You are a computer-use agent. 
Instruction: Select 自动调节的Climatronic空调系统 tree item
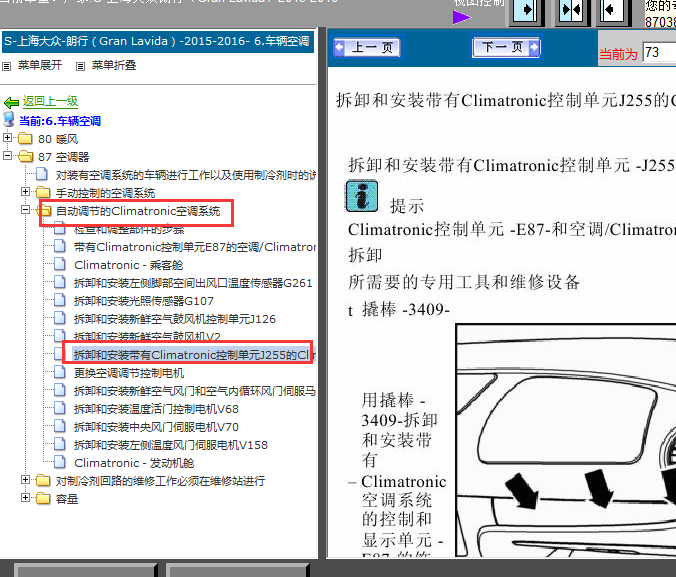[138, 211]
